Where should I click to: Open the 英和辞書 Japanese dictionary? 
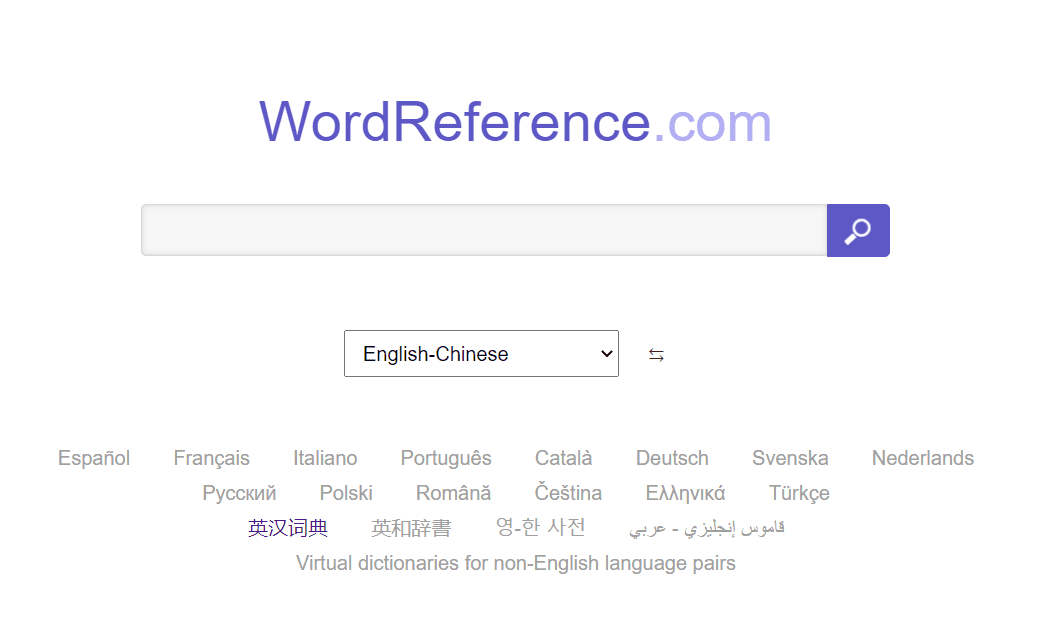411,527
